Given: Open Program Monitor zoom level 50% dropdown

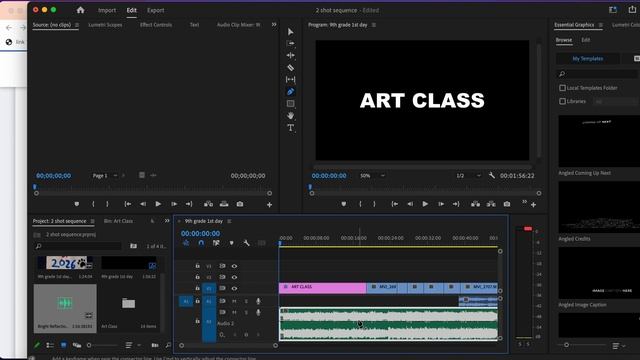Looking at the screenshot, I should [372, 176].
